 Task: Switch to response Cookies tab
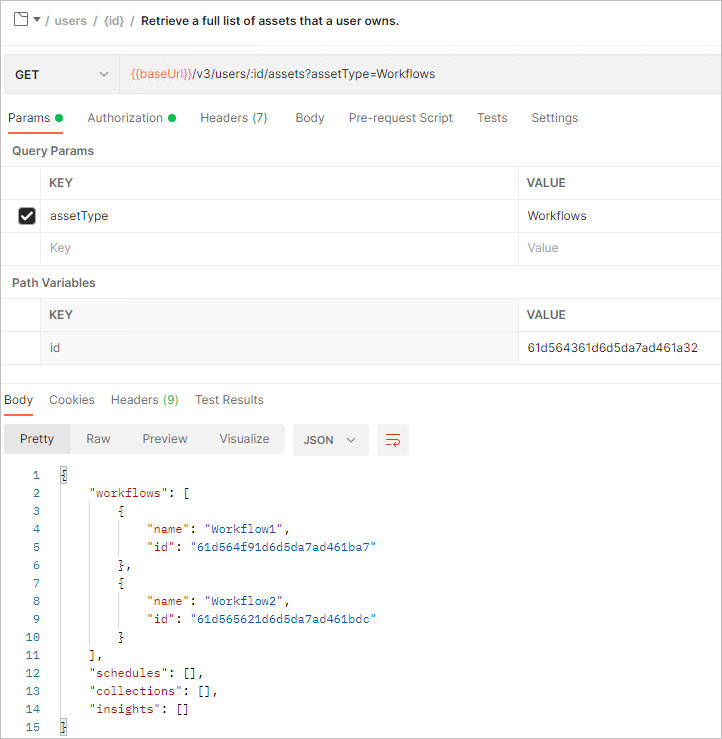tap(72, 400)
